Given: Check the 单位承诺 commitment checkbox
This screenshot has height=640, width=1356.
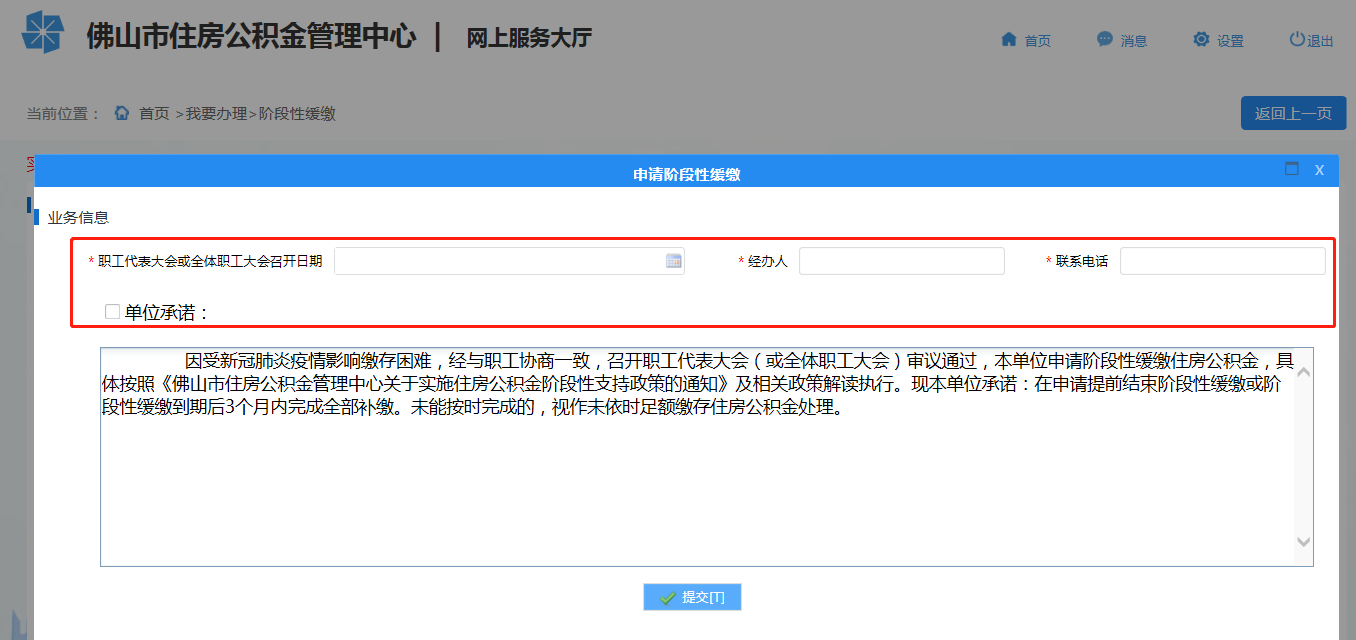Looking at the screenshot, I should (x=112, y=310).
